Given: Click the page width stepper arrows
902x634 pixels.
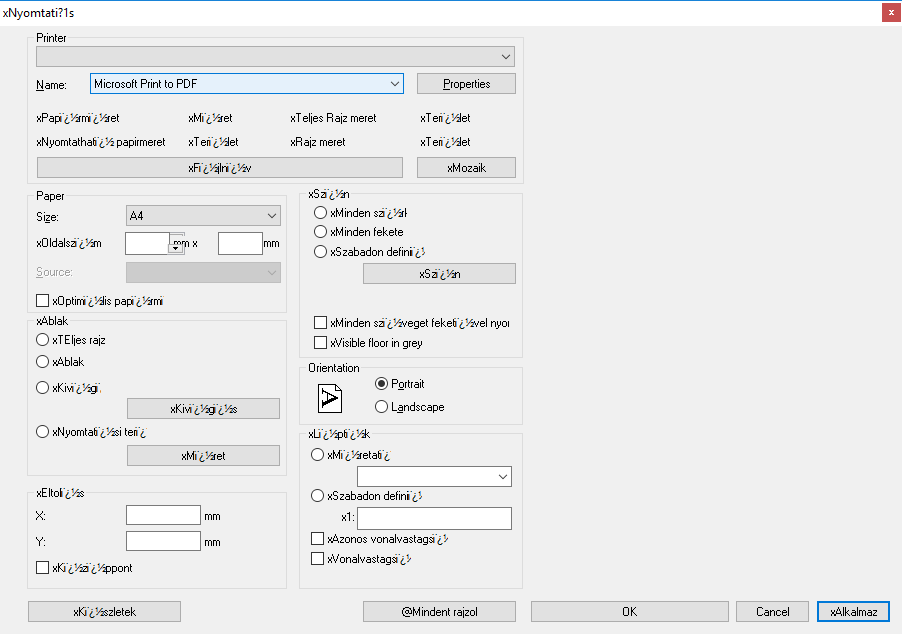Looking at the screenshot, I should 176,244.
